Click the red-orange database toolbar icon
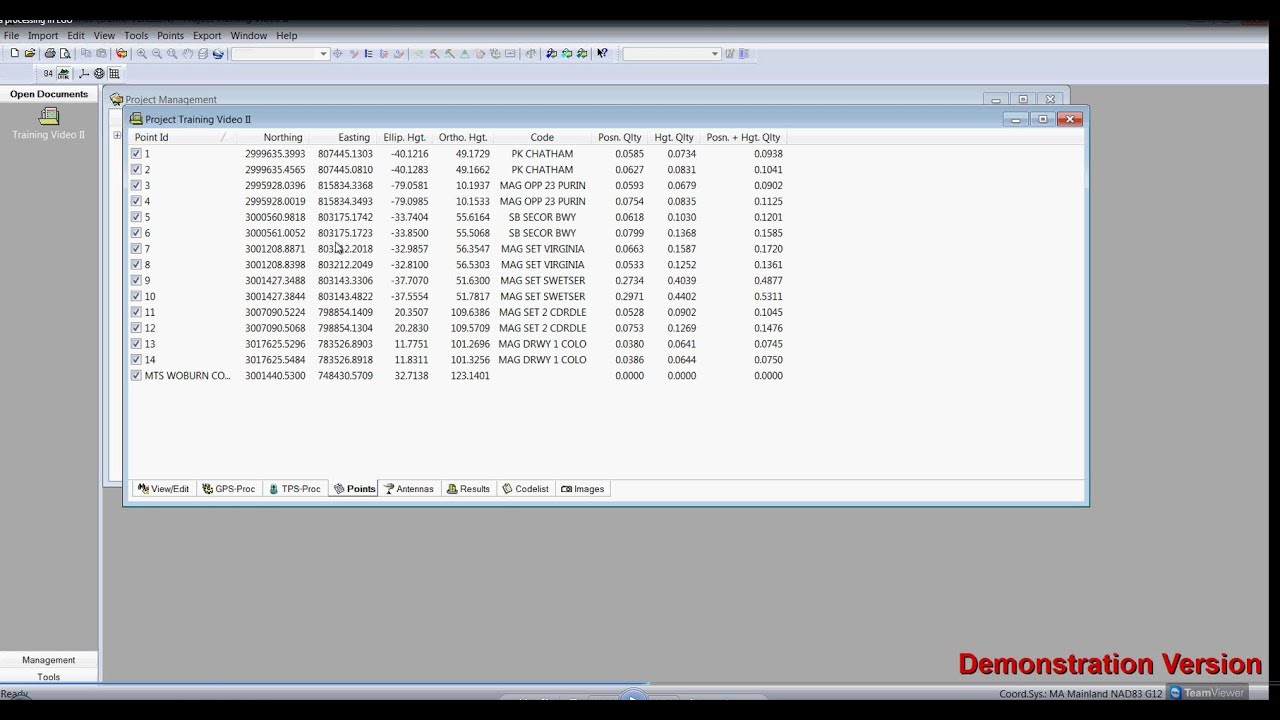The height and width of the screenshot is (720, 1280). click(x=122, y=53)
